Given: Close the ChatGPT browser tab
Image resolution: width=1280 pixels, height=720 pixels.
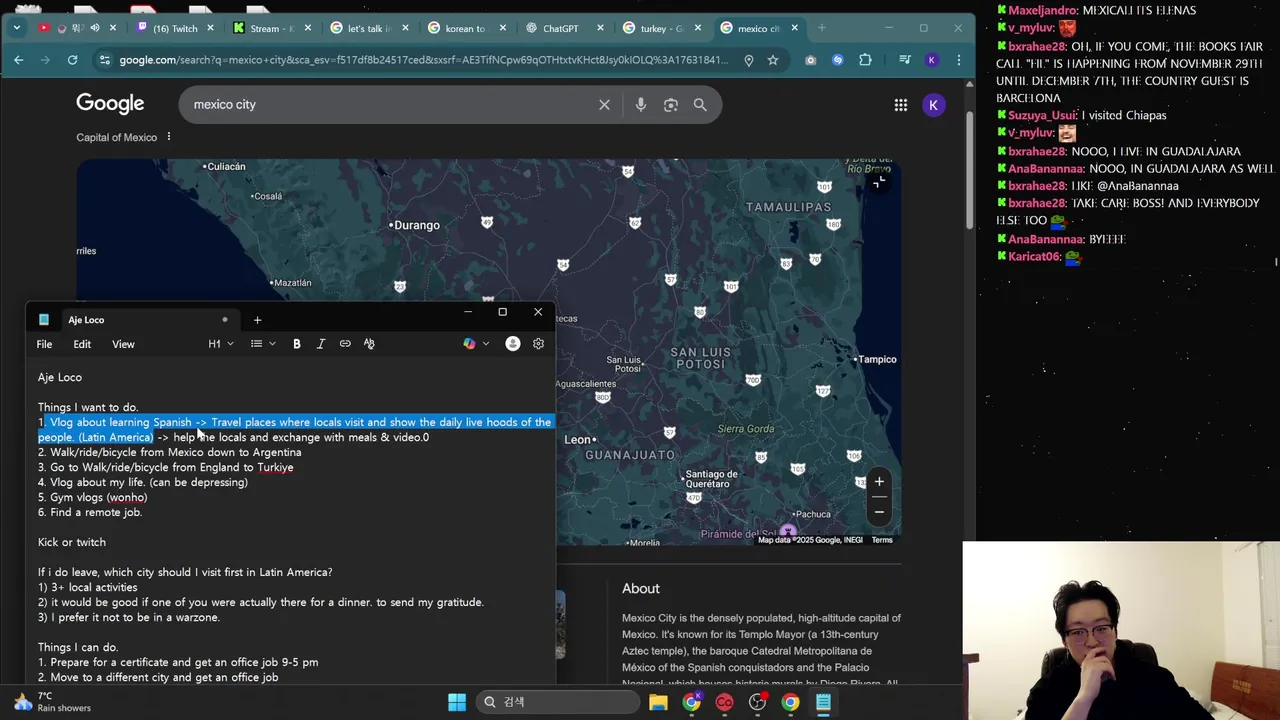Looking at the screenshot, I should pyautogui.click(x=599, y=28).
